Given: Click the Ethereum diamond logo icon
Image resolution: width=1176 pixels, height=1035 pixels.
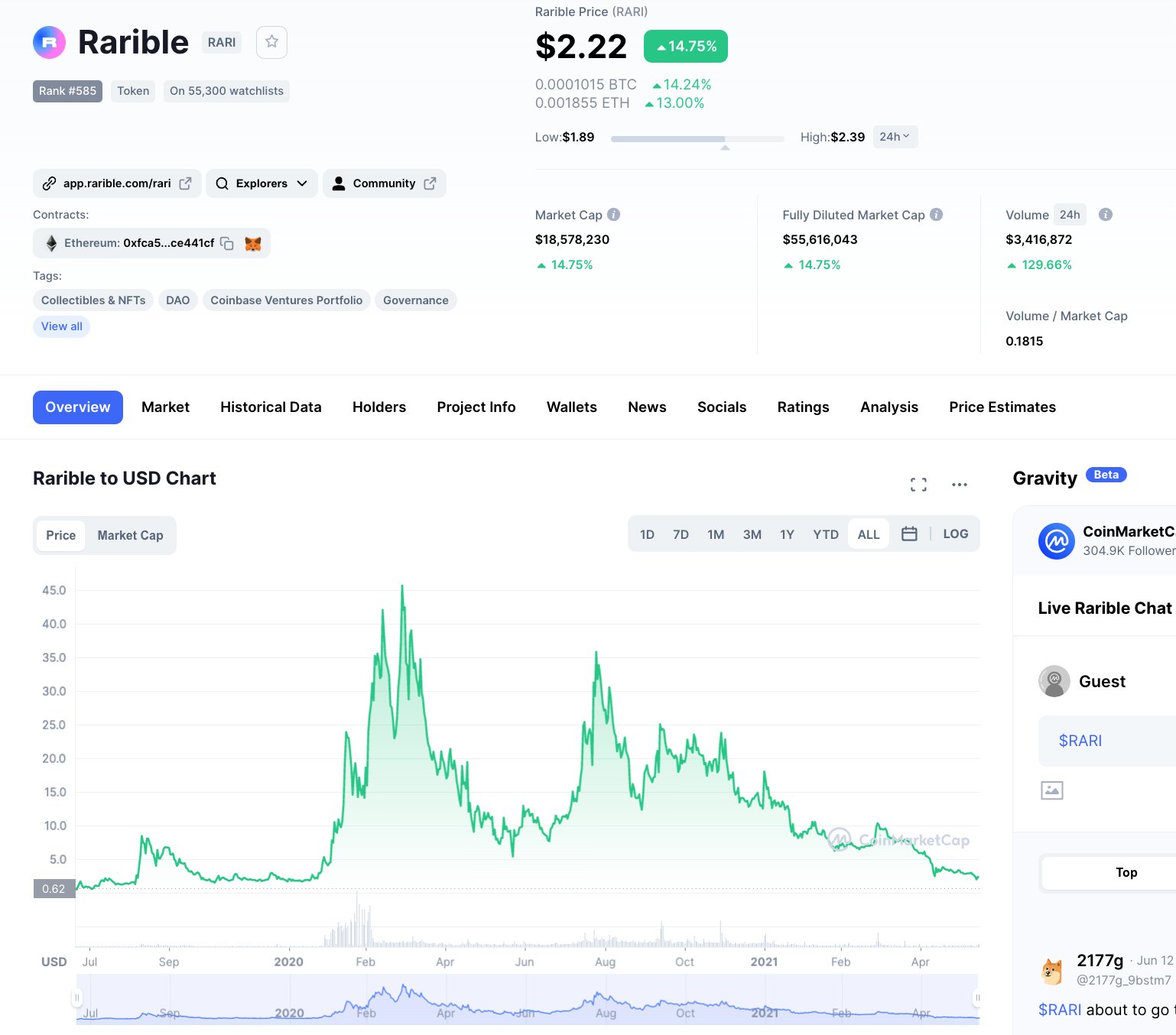Looking at the screenshot, I should coord(51,243).
